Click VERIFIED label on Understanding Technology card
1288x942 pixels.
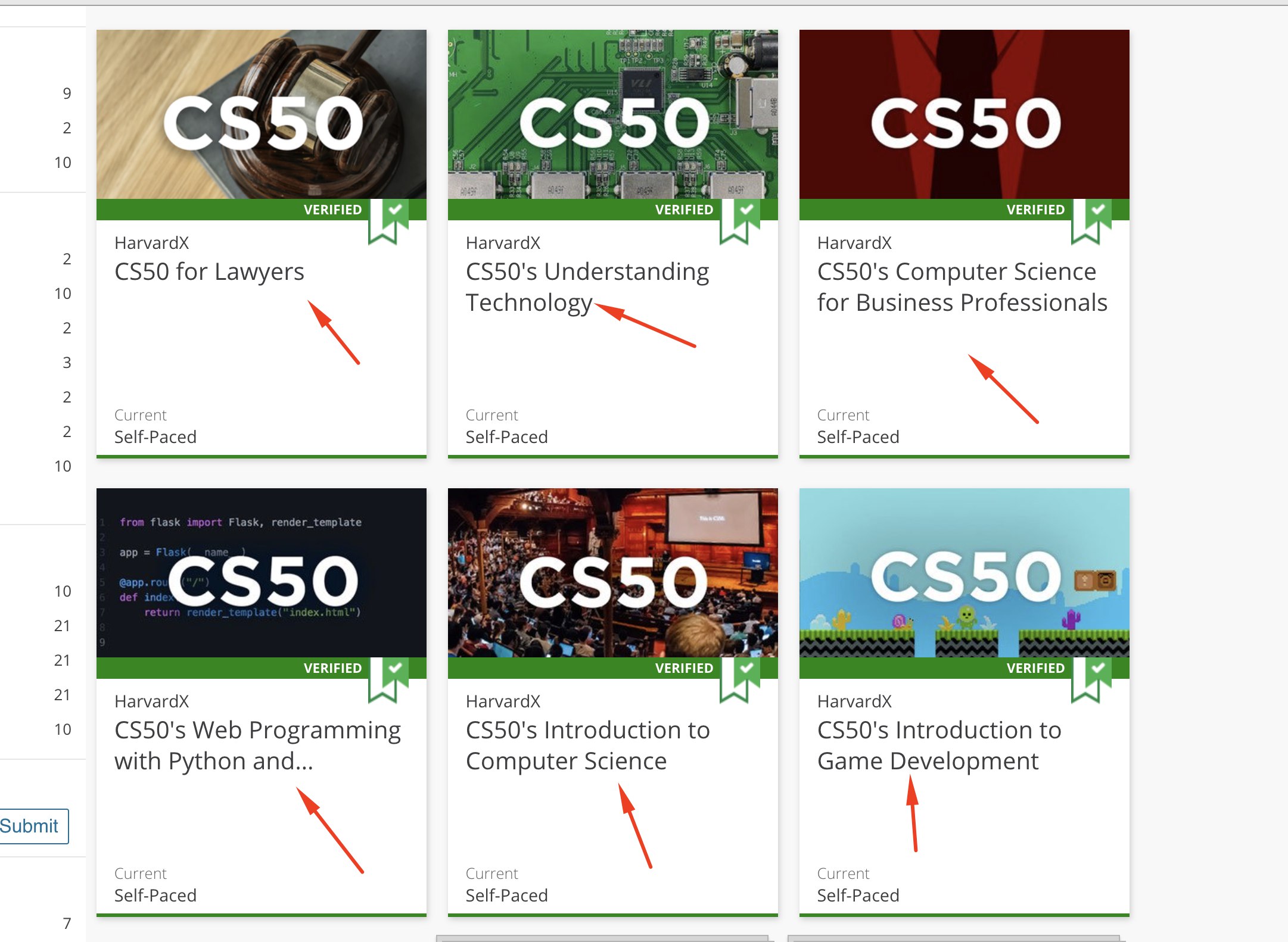684,210
